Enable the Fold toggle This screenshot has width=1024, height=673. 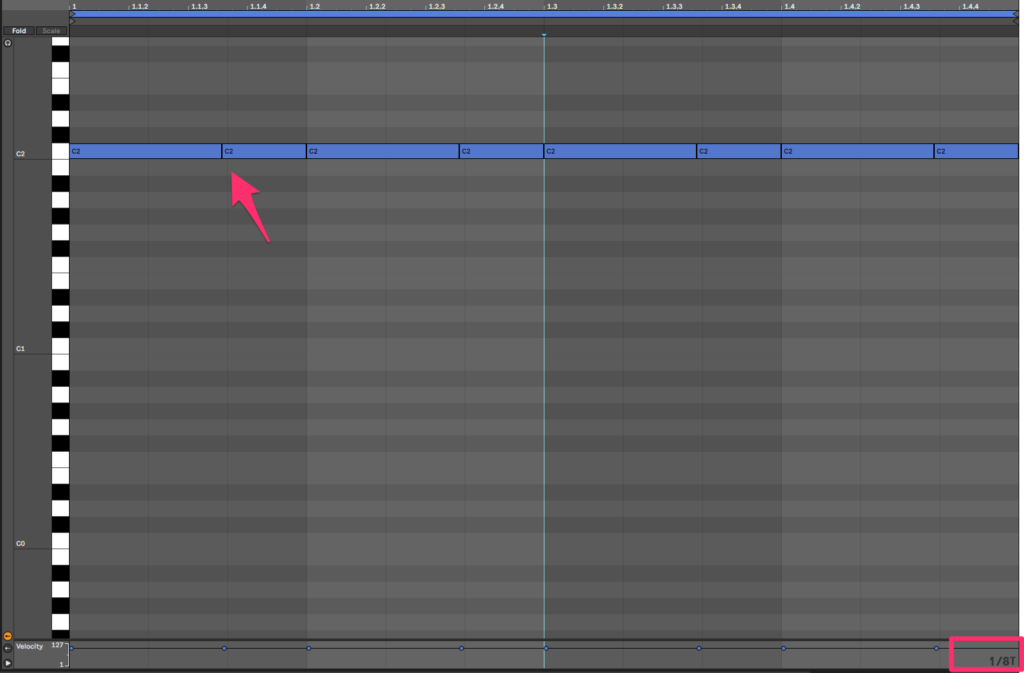tap(19, 31)
